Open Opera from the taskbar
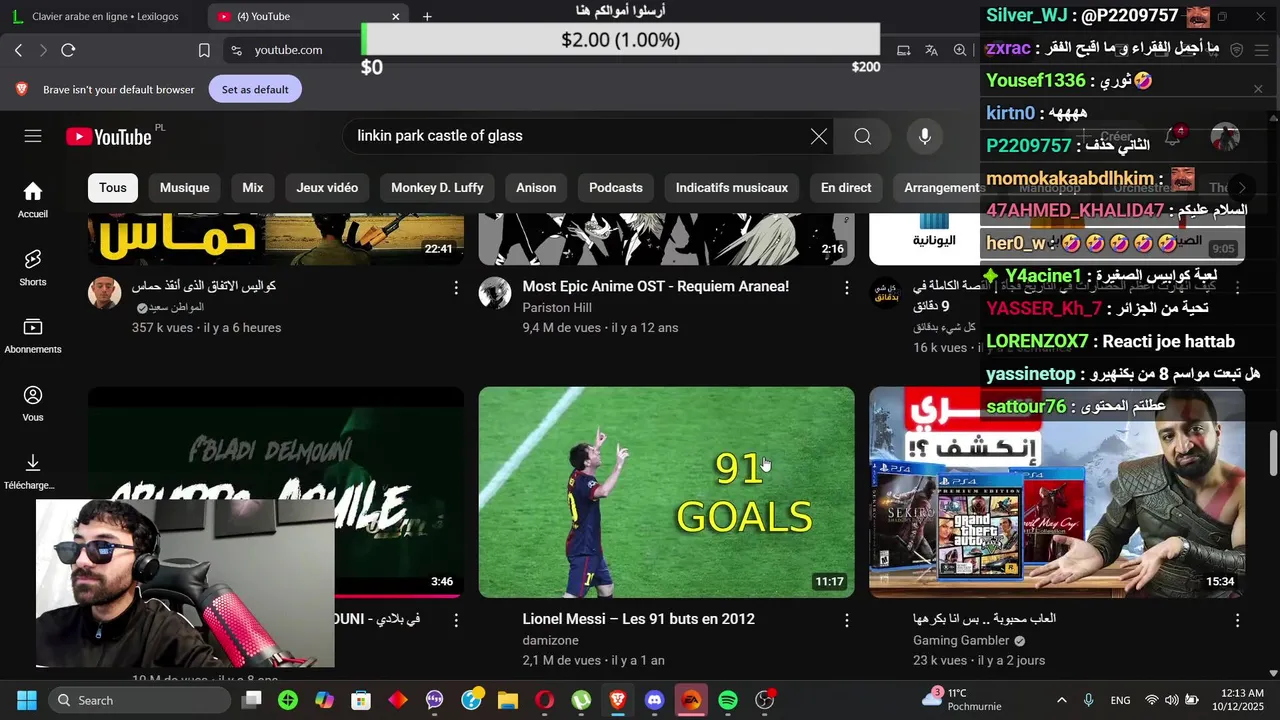Image resolution: width=1280 pixels, height=720 pixels. click(544, 700)
